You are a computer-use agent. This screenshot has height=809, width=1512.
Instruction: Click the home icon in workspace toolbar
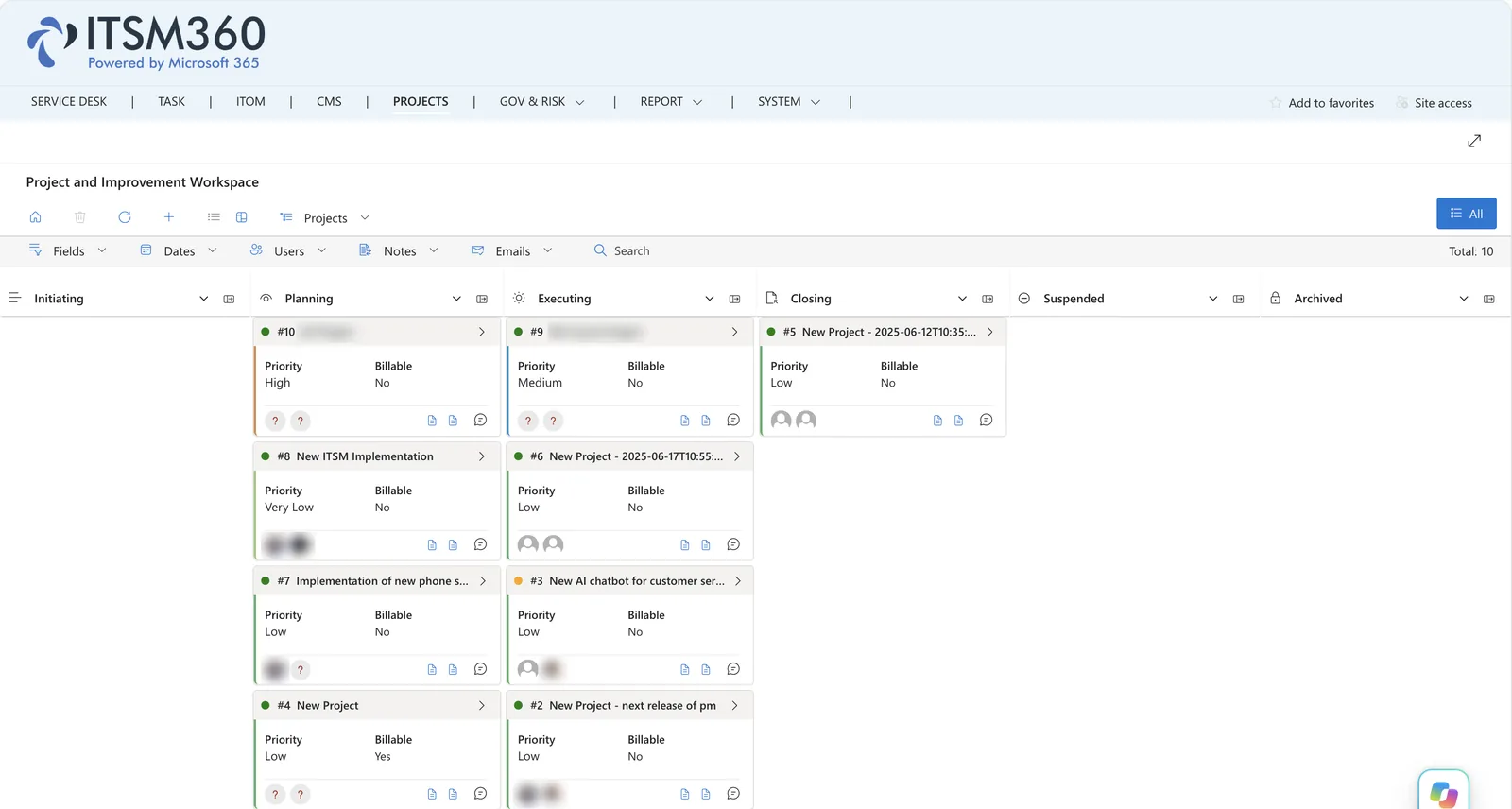tap(35, 217)
